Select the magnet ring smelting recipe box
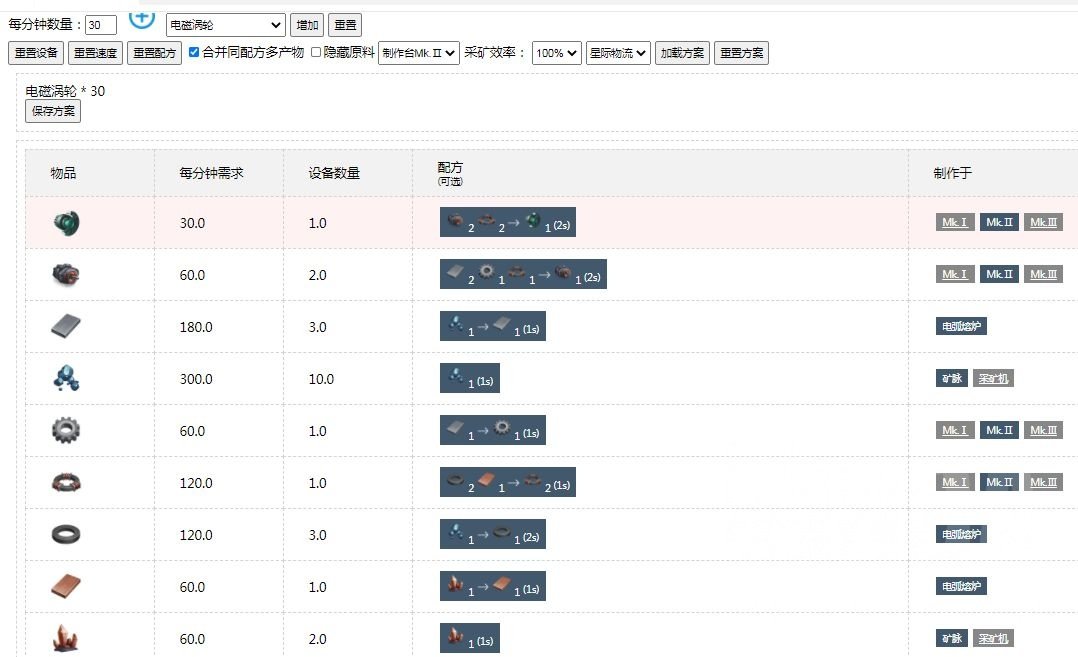Screen dimensions: 1078x657 [492, 535]
